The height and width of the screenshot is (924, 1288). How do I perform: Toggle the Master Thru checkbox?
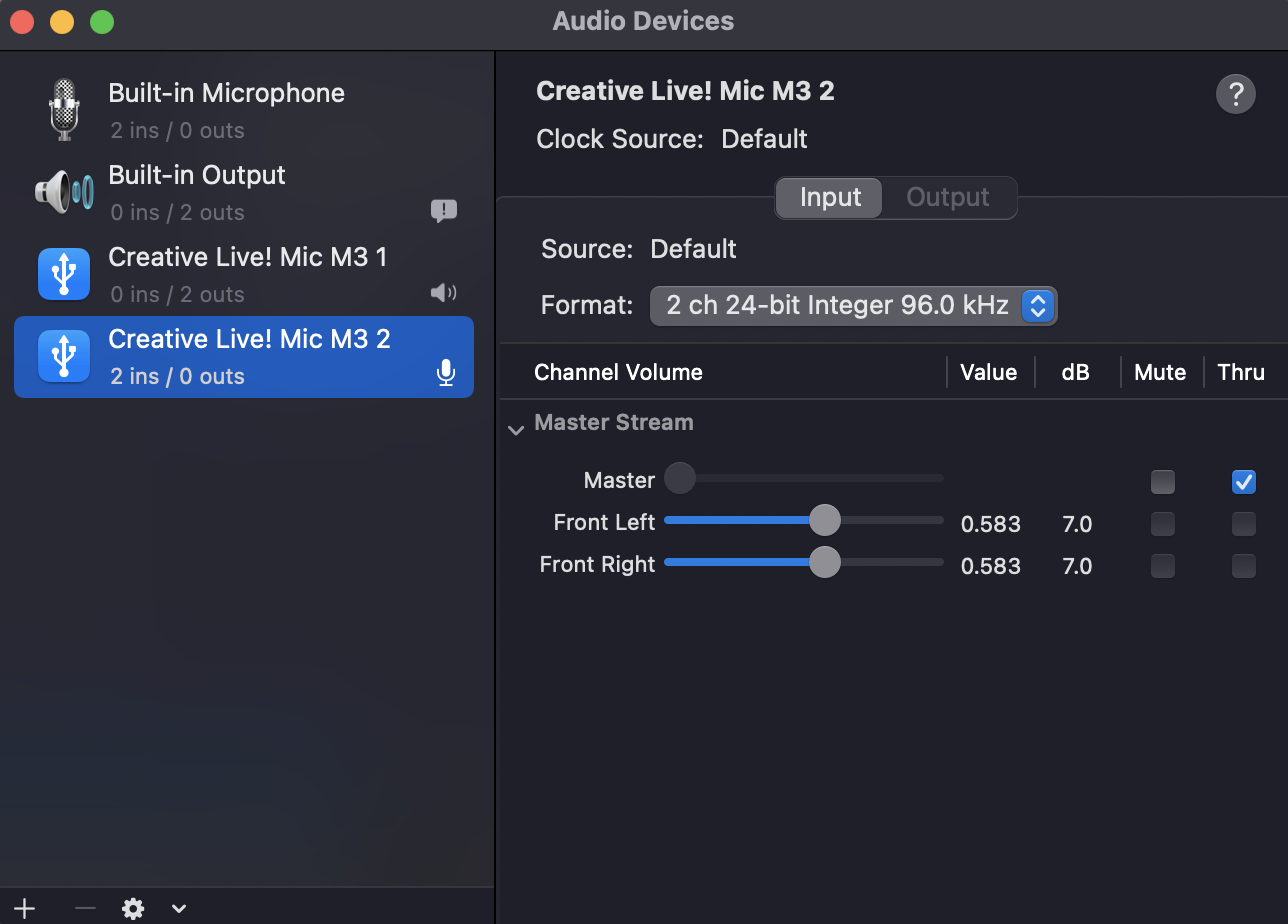tap(1243, 482)
